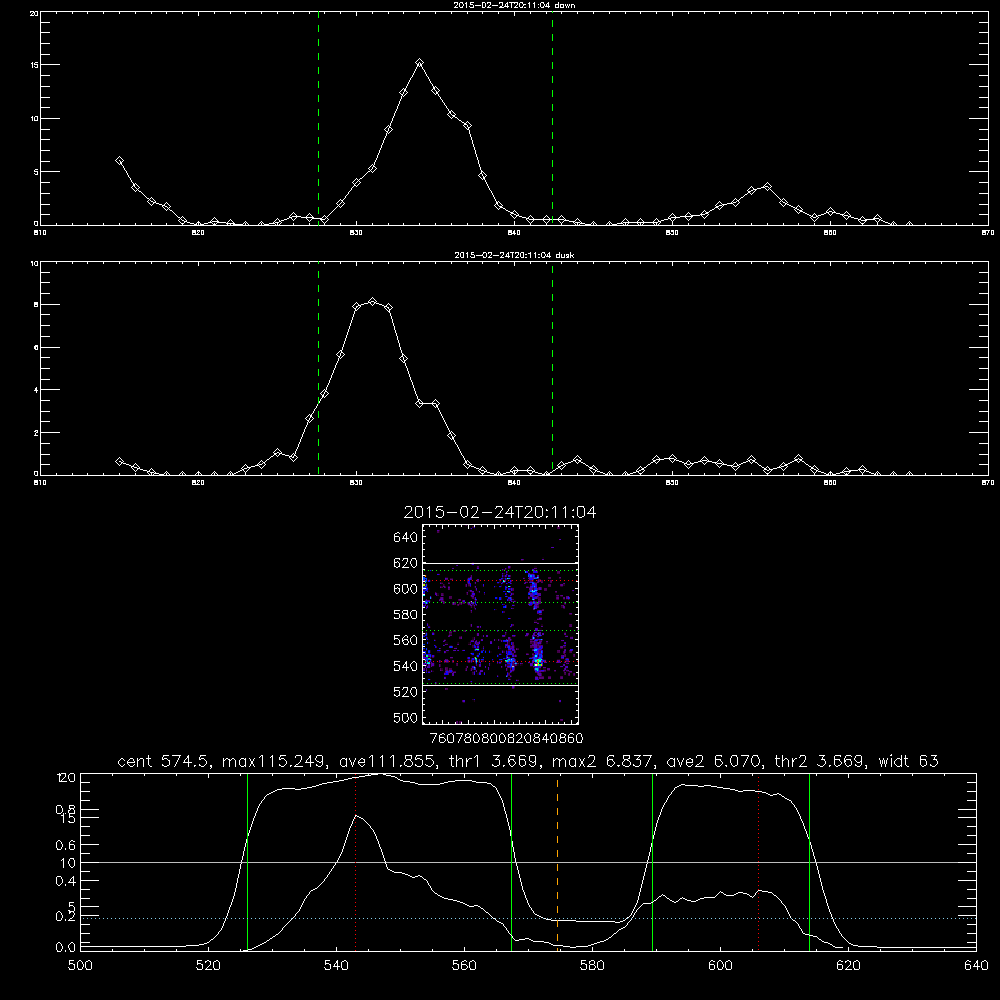Click the green vertical line near 614 in bottom plot

click(809, 861)
